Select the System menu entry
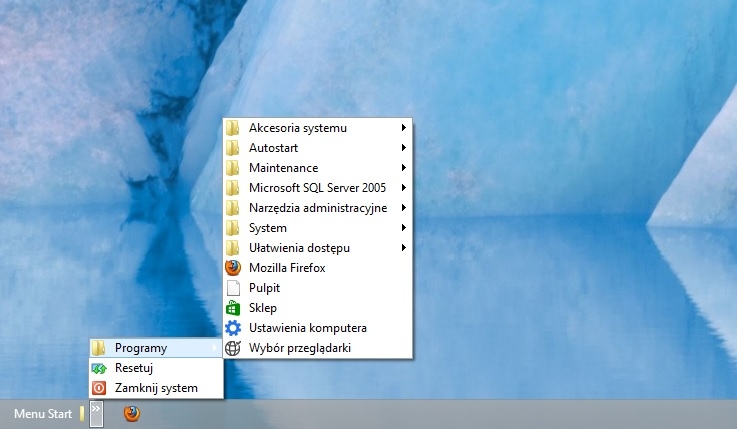The image size is (737, 429). [x=318, y=228]
